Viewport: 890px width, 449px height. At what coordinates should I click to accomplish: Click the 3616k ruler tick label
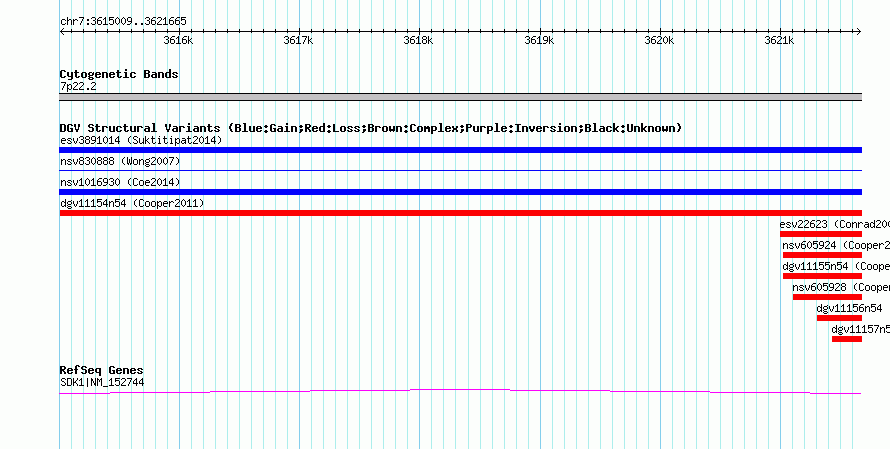pyautogui.click(x=178, y=40)
